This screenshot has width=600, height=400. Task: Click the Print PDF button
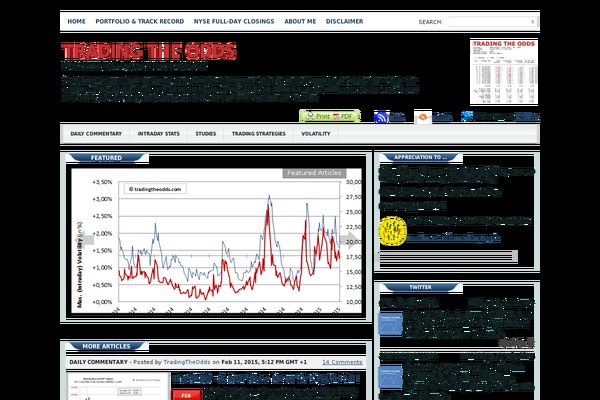coord(330,116)
